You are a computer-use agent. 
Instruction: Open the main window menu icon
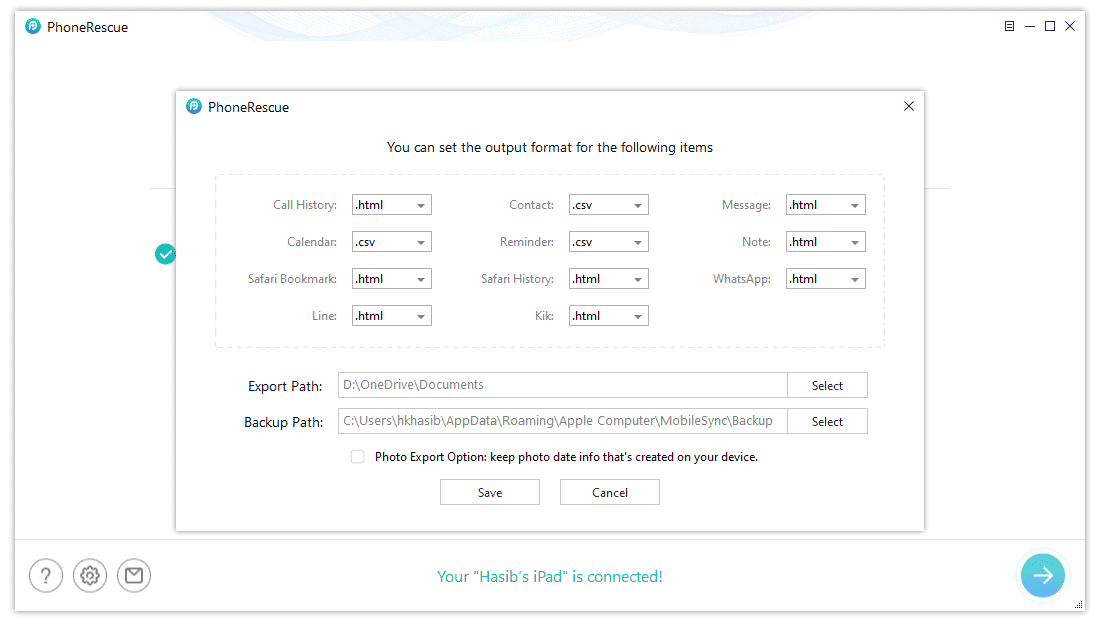[1009, 27]
